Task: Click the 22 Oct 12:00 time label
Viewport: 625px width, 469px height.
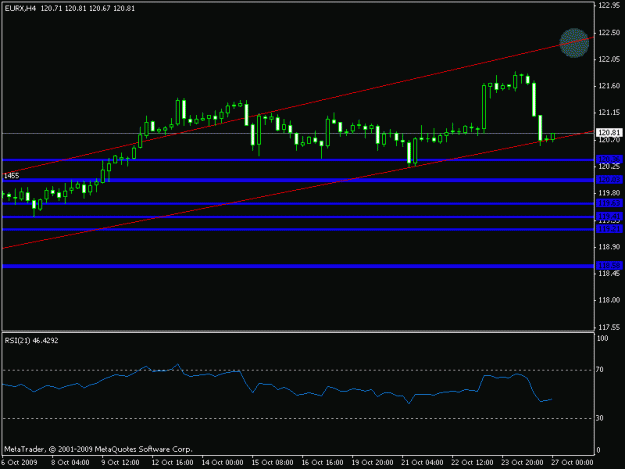Action: click(472, 463)
